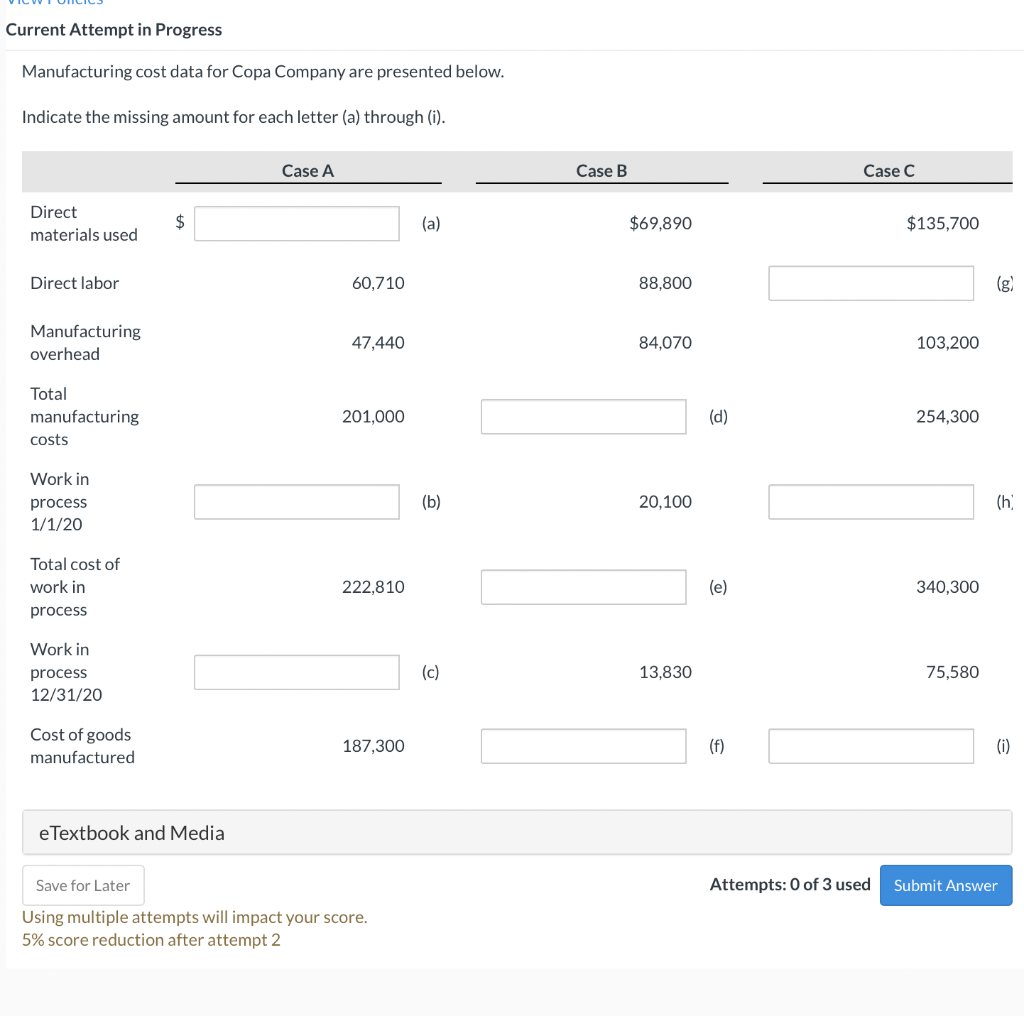Click the Work in process 12/31/20 input (c)
Viewport: 1024px width, 1016px height.
point(296,671)
